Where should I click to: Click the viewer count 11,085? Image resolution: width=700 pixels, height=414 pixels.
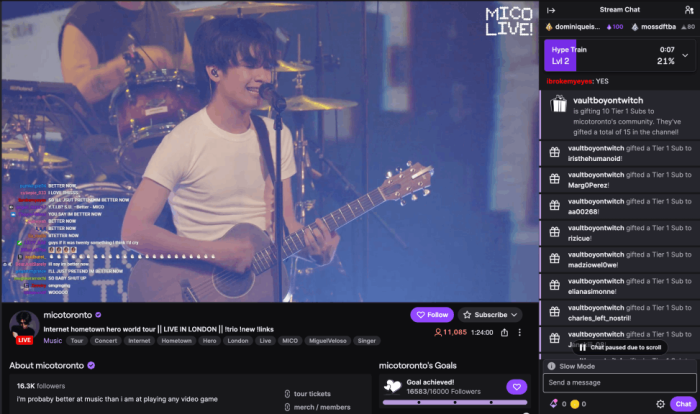click(x=450, y=332)
